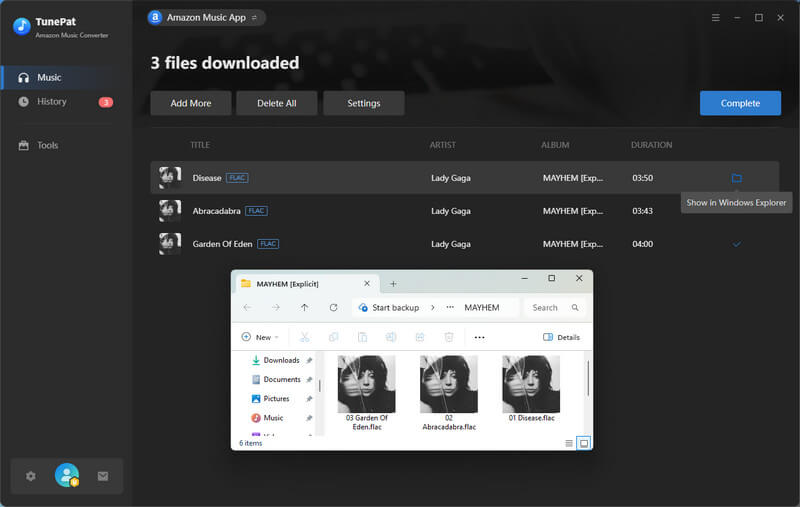Open the History section
This screenshot has width=800, height=507.
[51, 102]
